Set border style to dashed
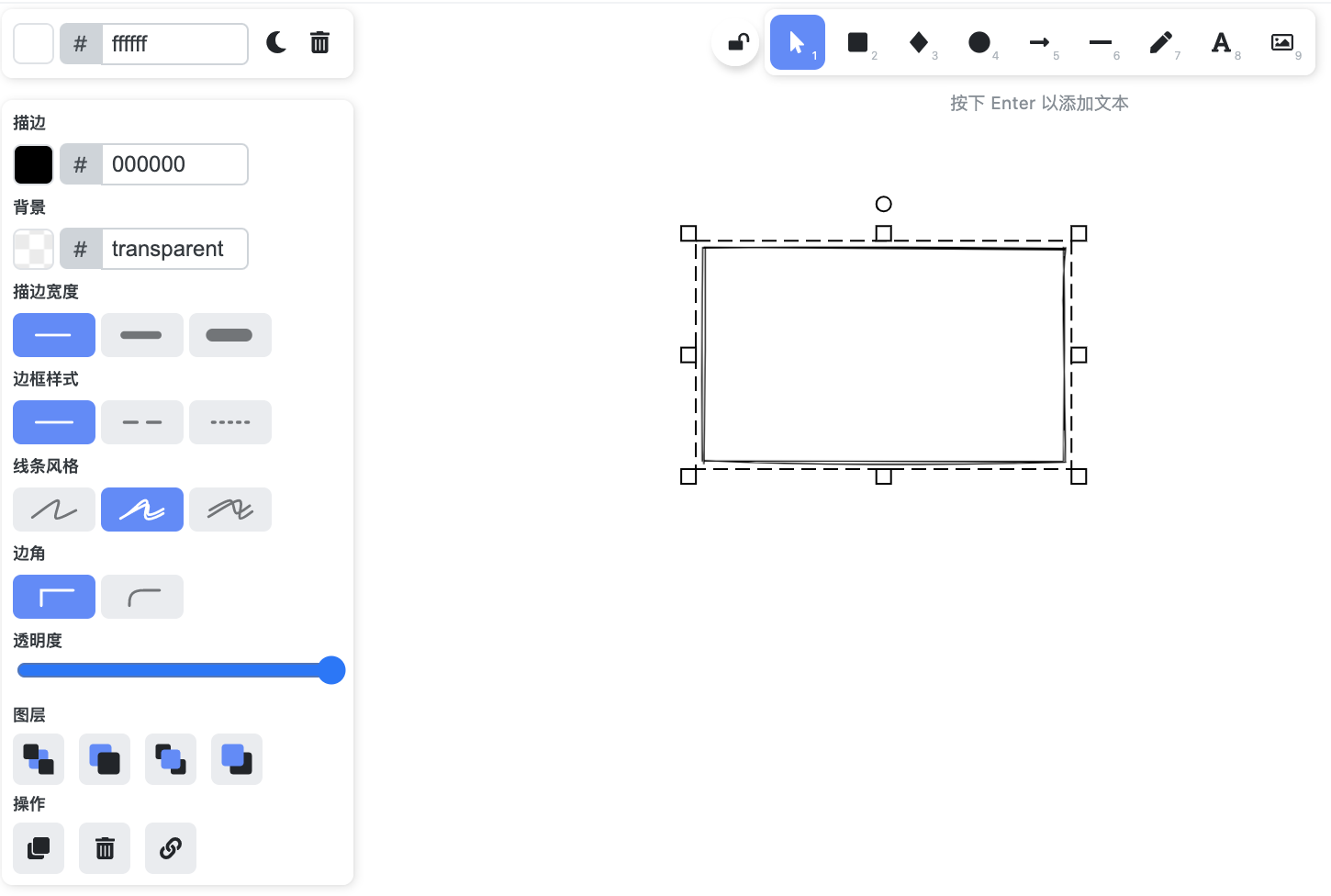Viewport: 1331px width, 896px height. click(x=141, y=422)
